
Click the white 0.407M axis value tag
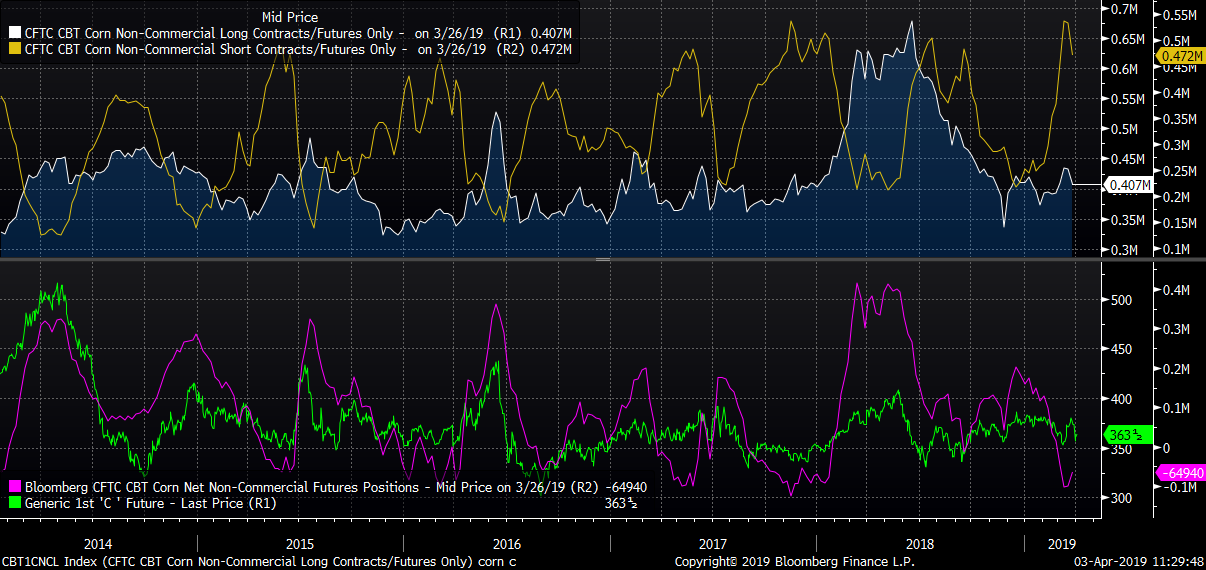click(1126, 185)
